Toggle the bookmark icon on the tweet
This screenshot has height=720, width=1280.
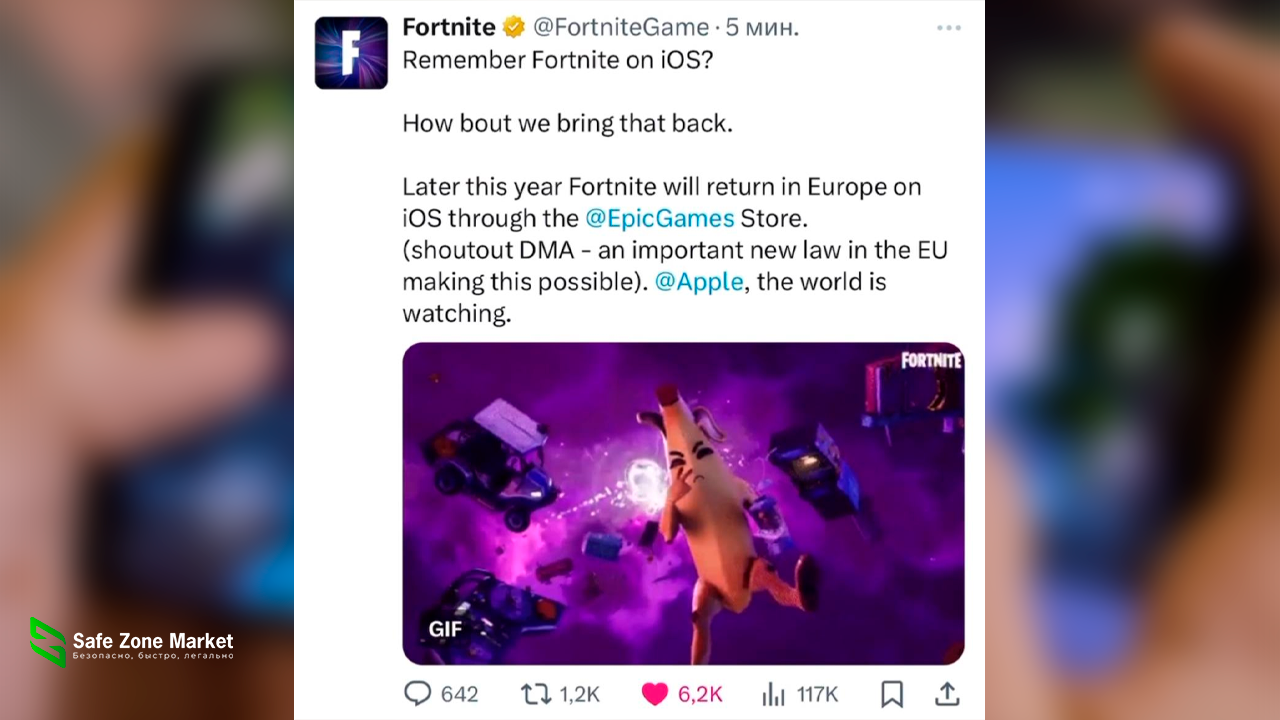pyautogui.click(x=892, y=694)
